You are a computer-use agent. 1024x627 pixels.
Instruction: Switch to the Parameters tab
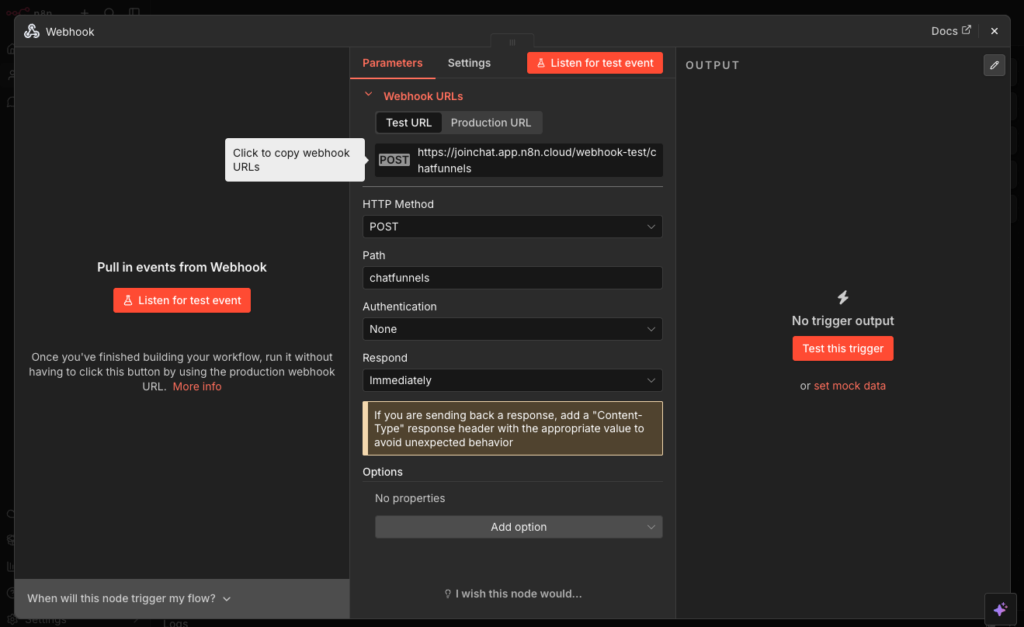pyautogui.click(x=392, y=63)
